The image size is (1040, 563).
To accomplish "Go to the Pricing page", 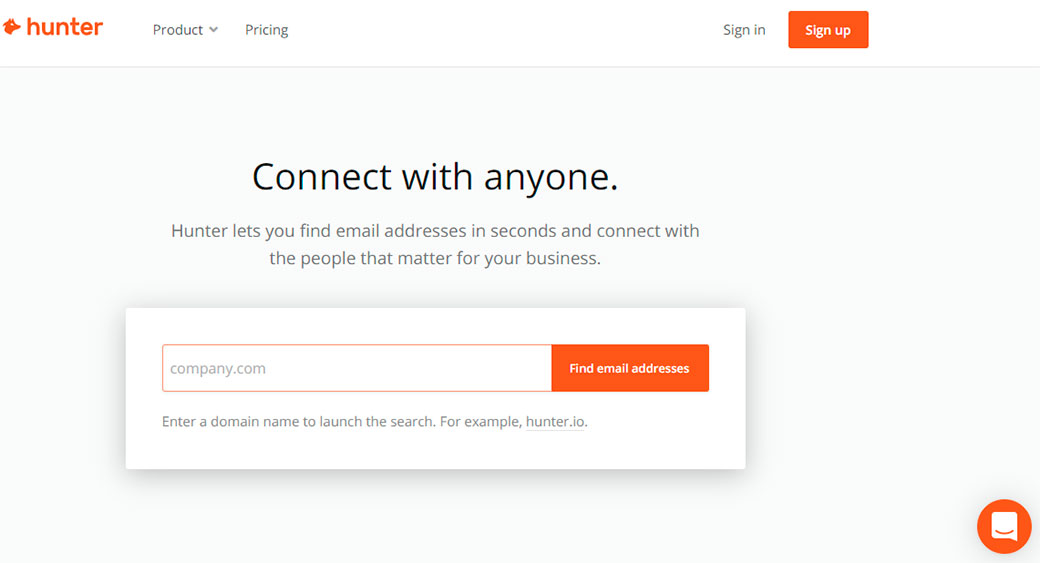I will pos(266,30).
